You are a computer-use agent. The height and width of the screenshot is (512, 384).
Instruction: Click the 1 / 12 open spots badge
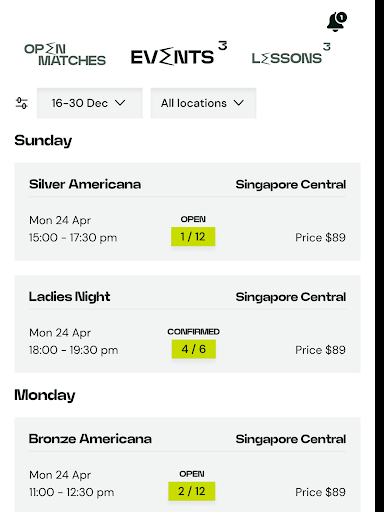[x=193, y=237]
